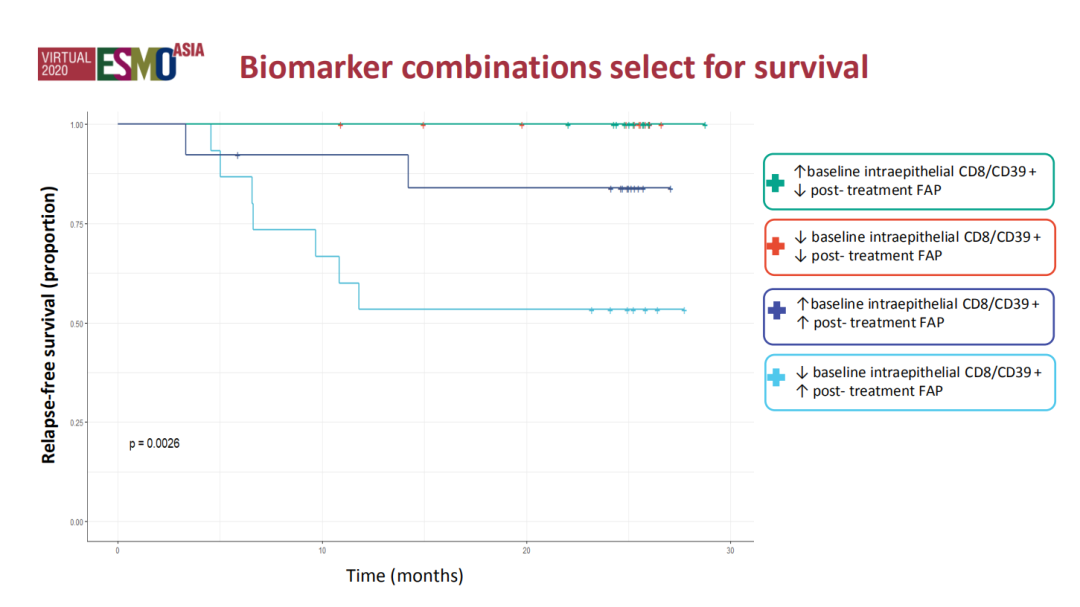Click the p = 0.0026 annotation
Viewport: 1080px width, 607px height.
pyautogui.click(x=154, y=443)
